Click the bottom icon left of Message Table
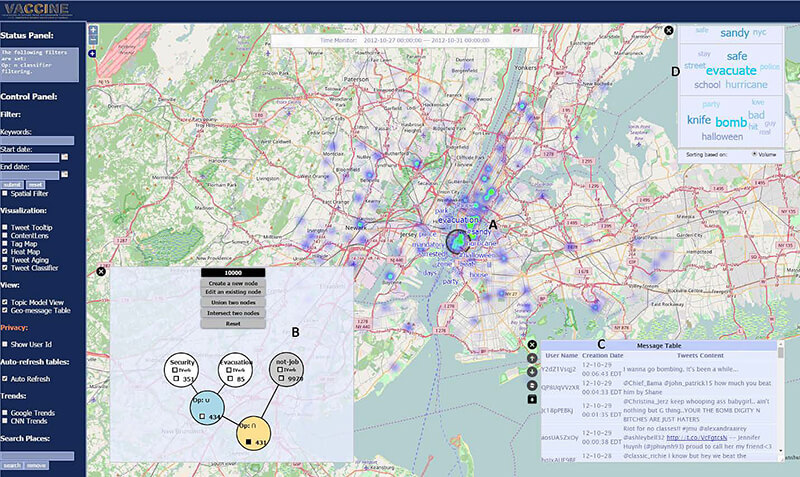Screen dimensions: 800x477 click(x=533, y=399)
